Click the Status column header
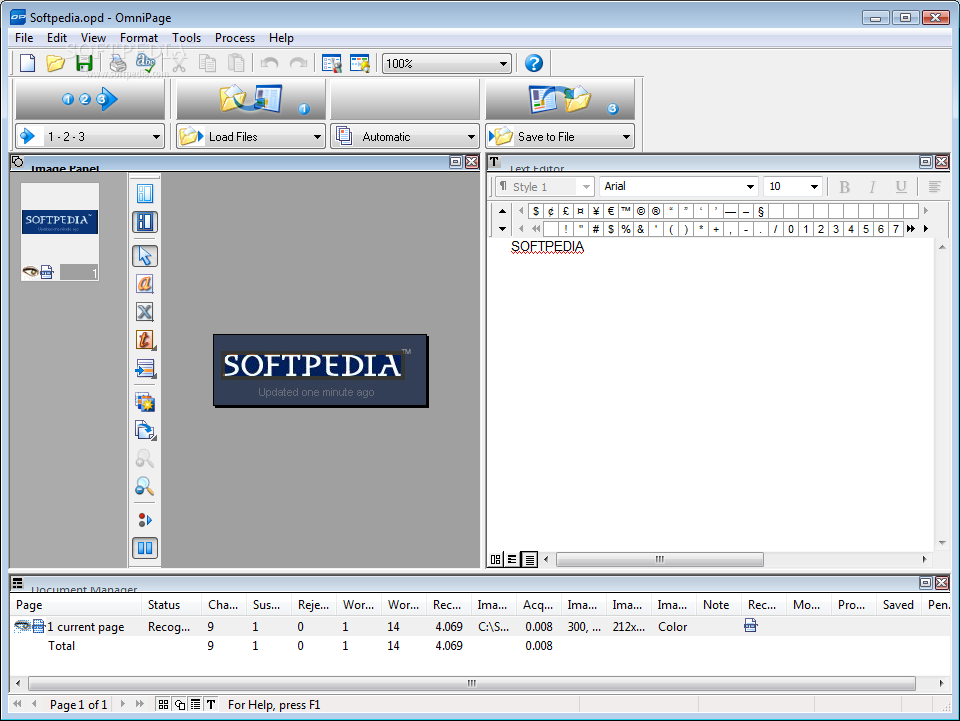 click(171, 605)
